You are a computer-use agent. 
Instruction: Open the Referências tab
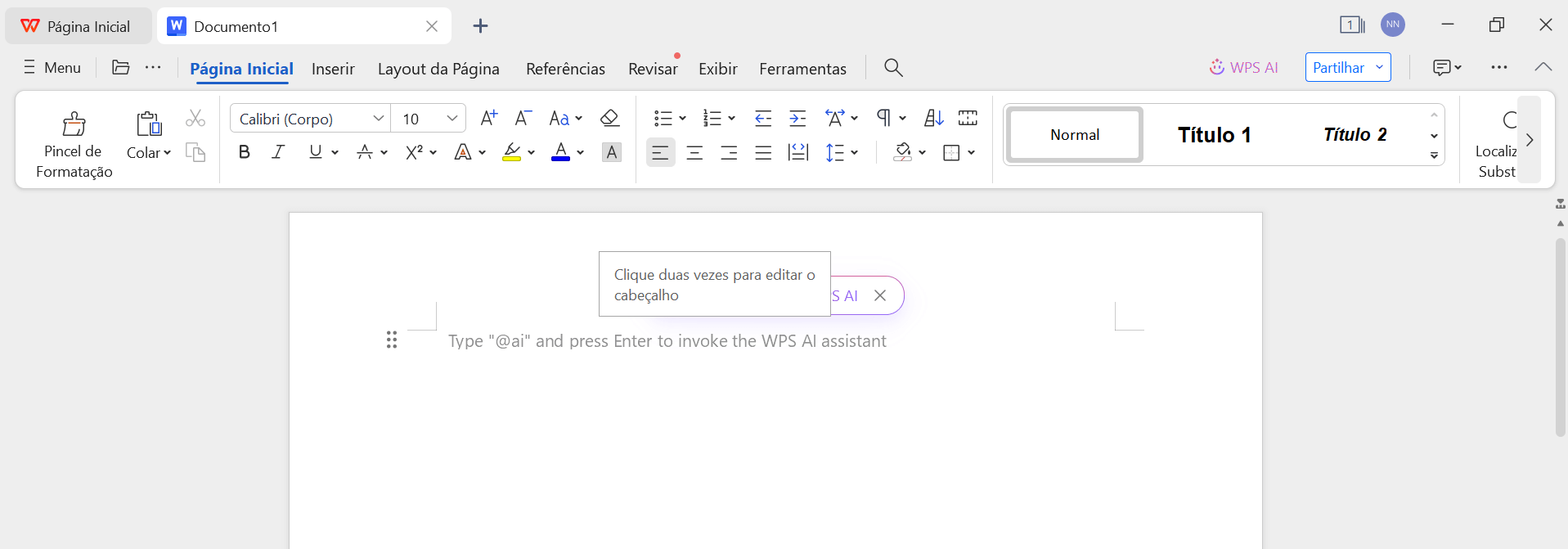tap(565, 69)
